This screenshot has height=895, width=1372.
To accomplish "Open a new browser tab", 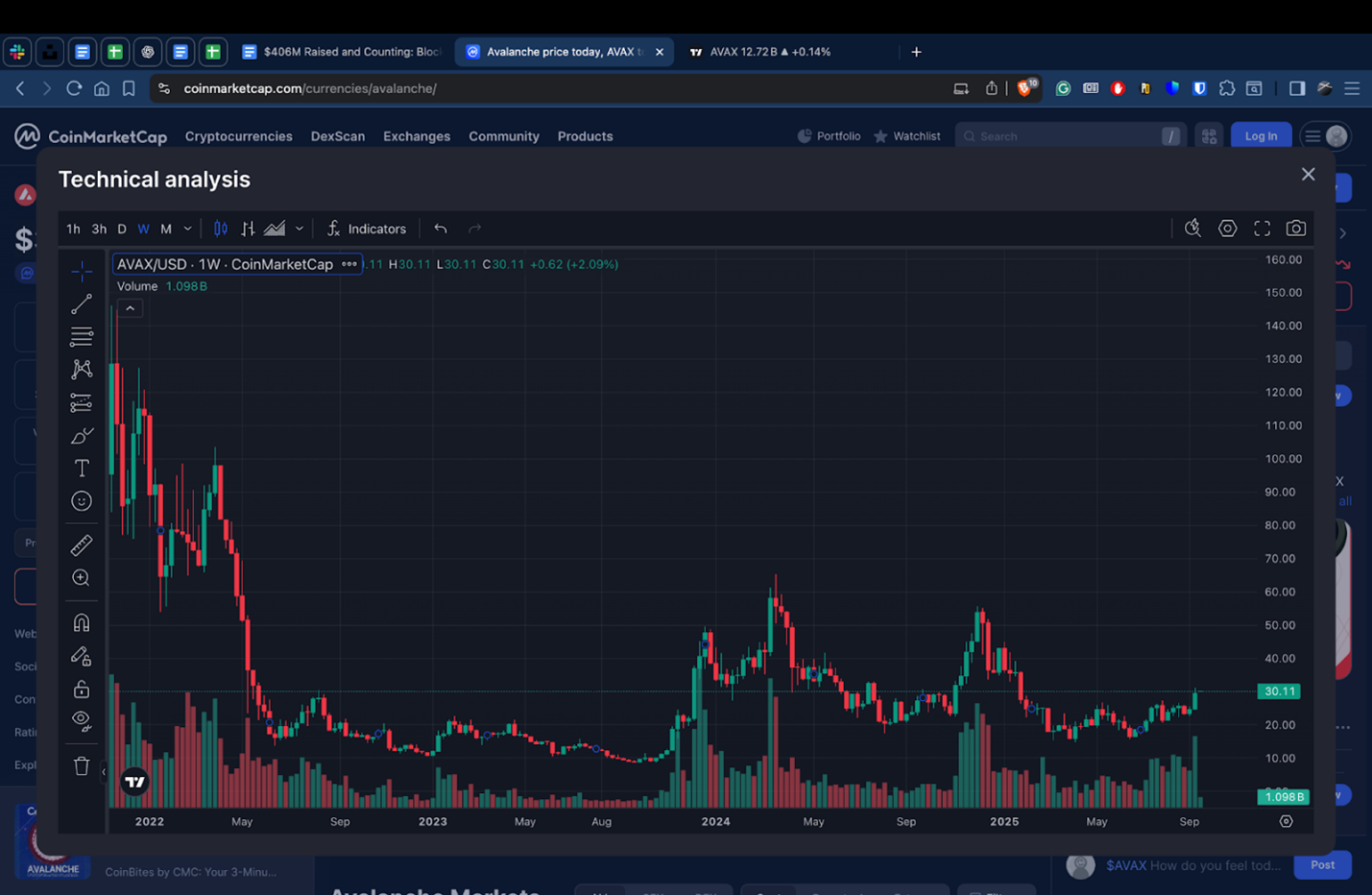I will (916, 52).
